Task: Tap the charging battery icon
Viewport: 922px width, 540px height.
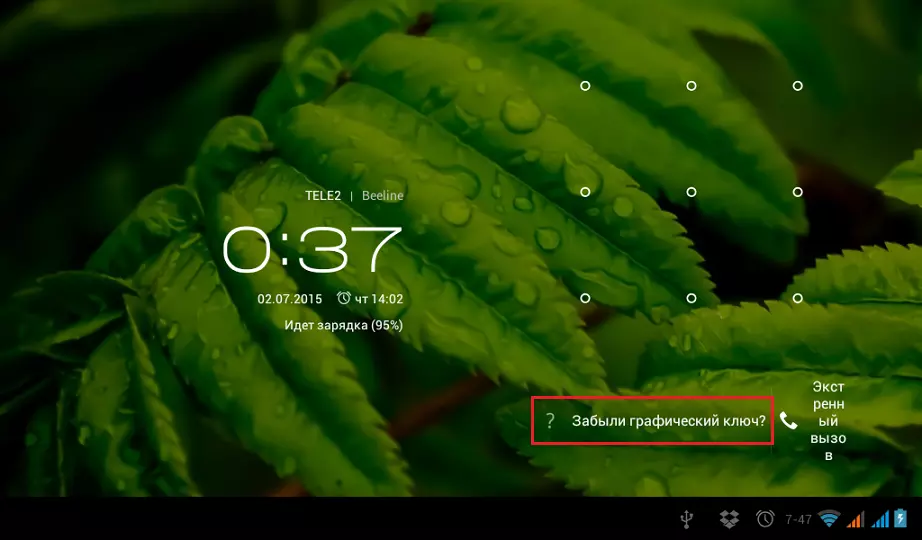Action: coord(900,519)
